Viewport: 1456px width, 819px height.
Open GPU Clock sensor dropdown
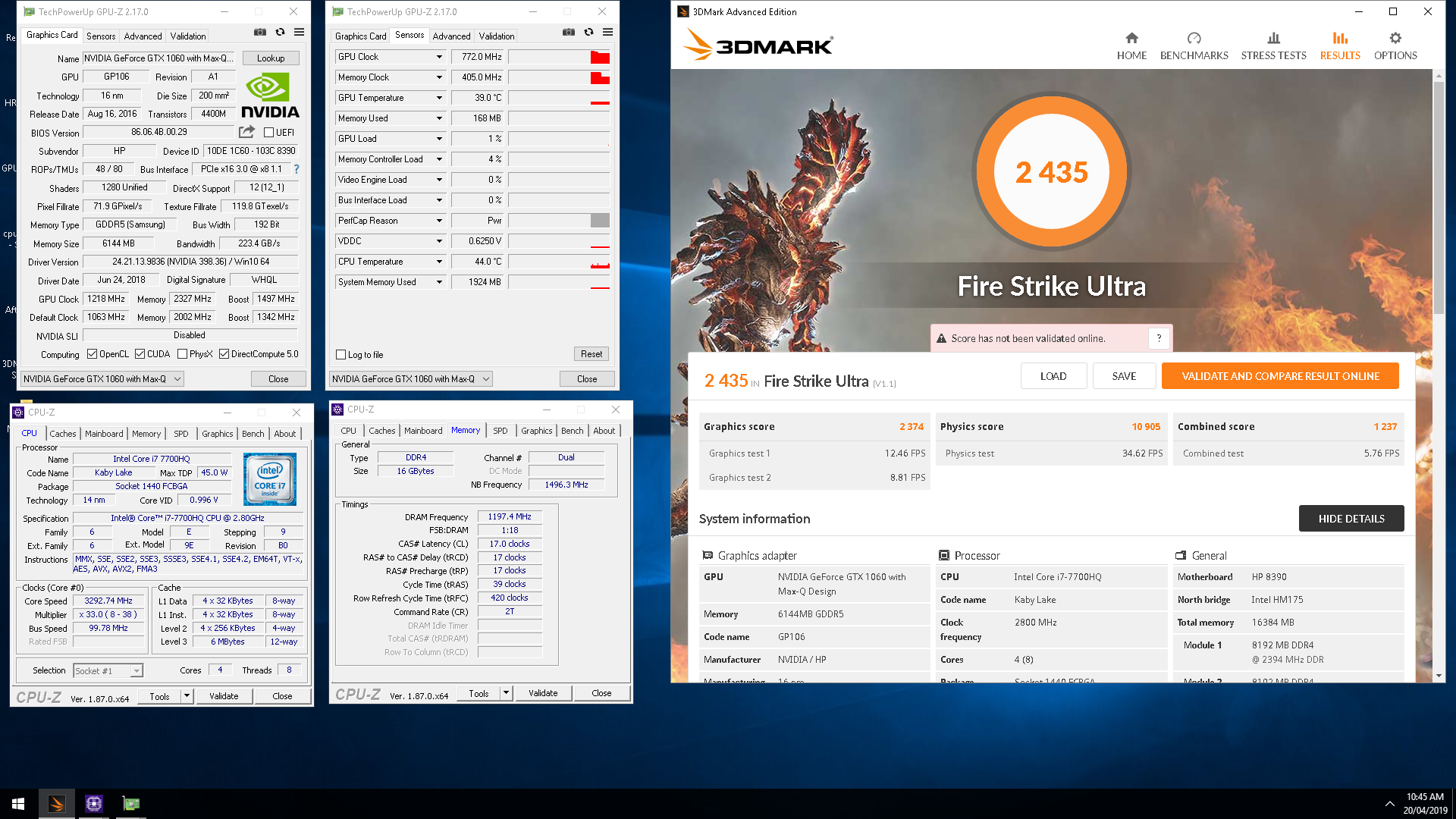click(438, 57)
